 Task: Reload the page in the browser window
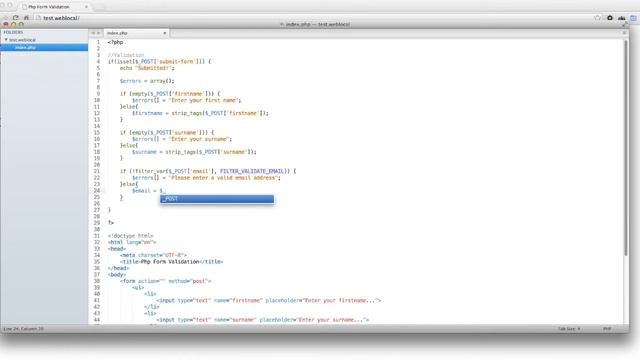pos(16,18)
